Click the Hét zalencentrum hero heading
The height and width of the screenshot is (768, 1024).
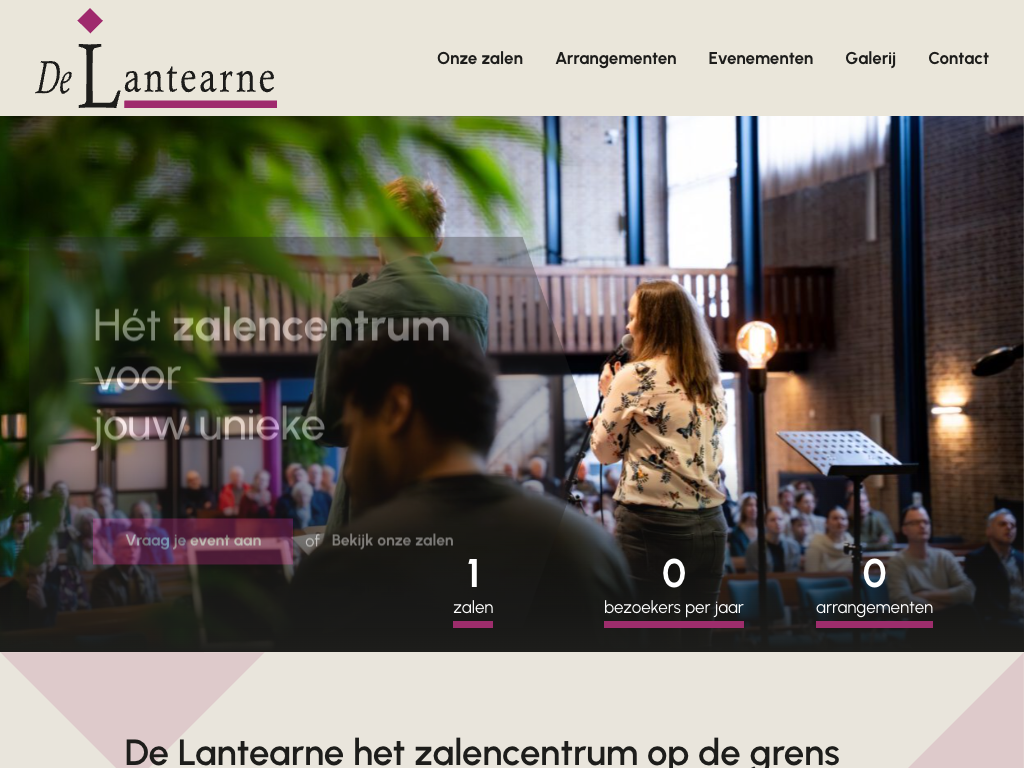click(x=272, y=376)
